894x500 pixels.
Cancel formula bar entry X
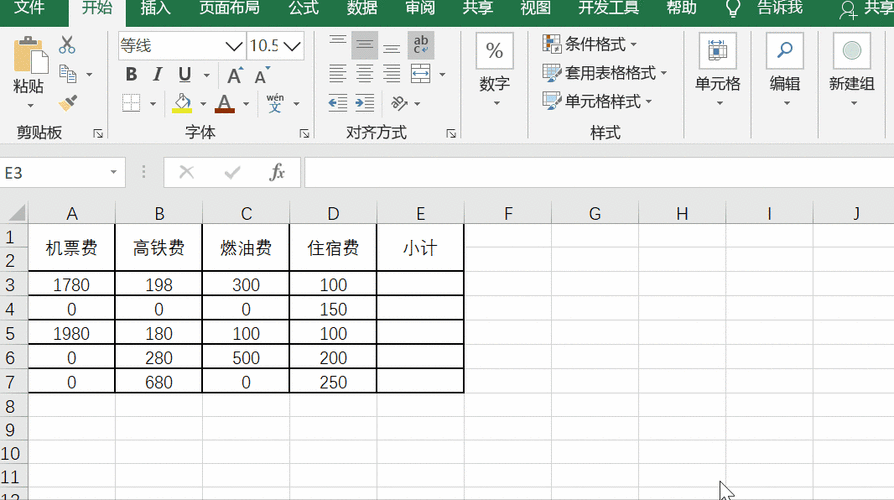(x=186, y=172)
